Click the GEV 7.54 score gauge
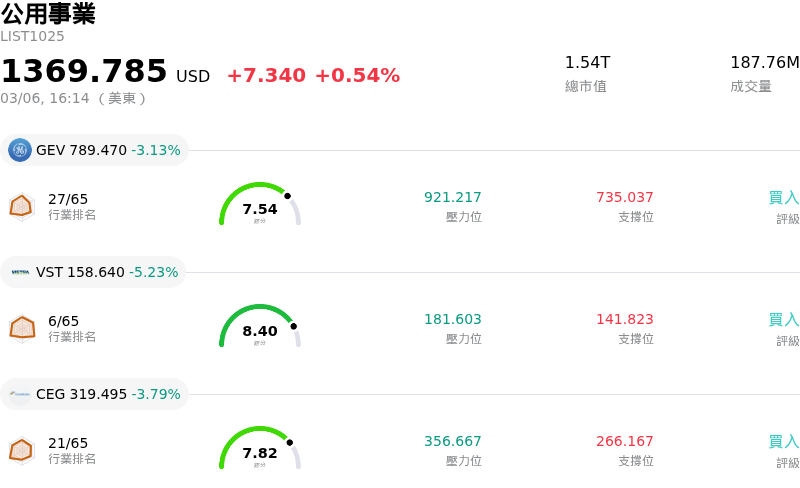 (260, 205)
